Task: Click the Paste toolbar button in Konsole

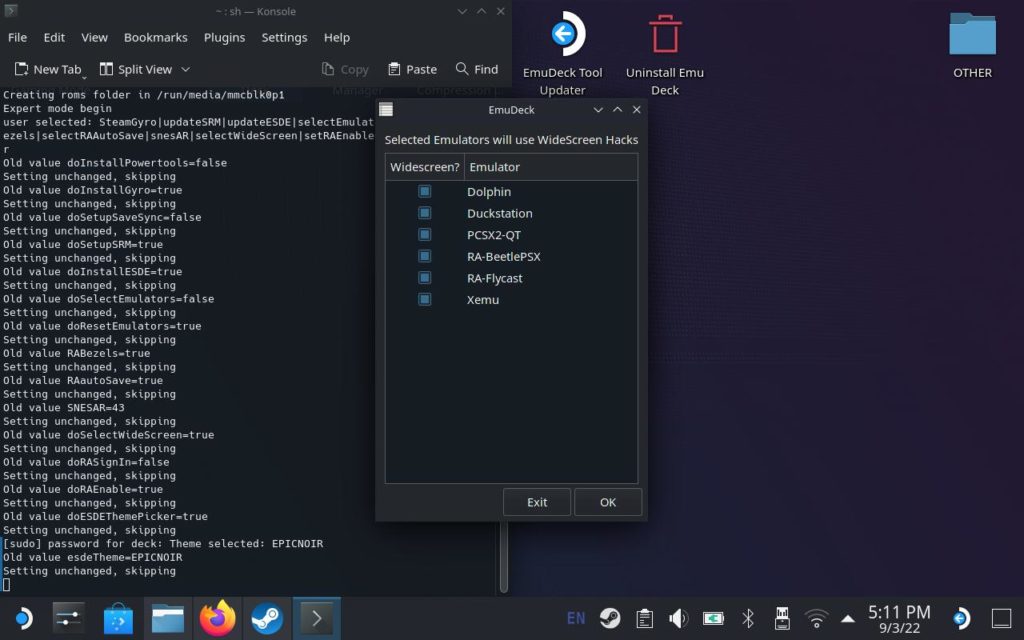Action: [412, 69]
